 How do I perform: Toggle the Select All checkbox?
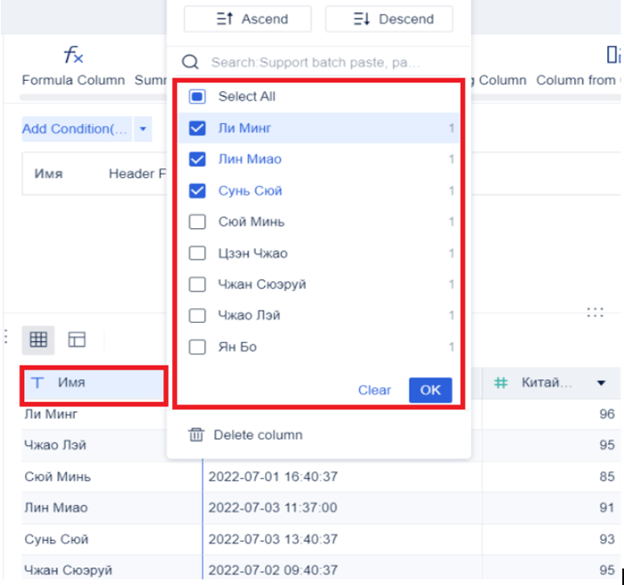coord(197,97)
